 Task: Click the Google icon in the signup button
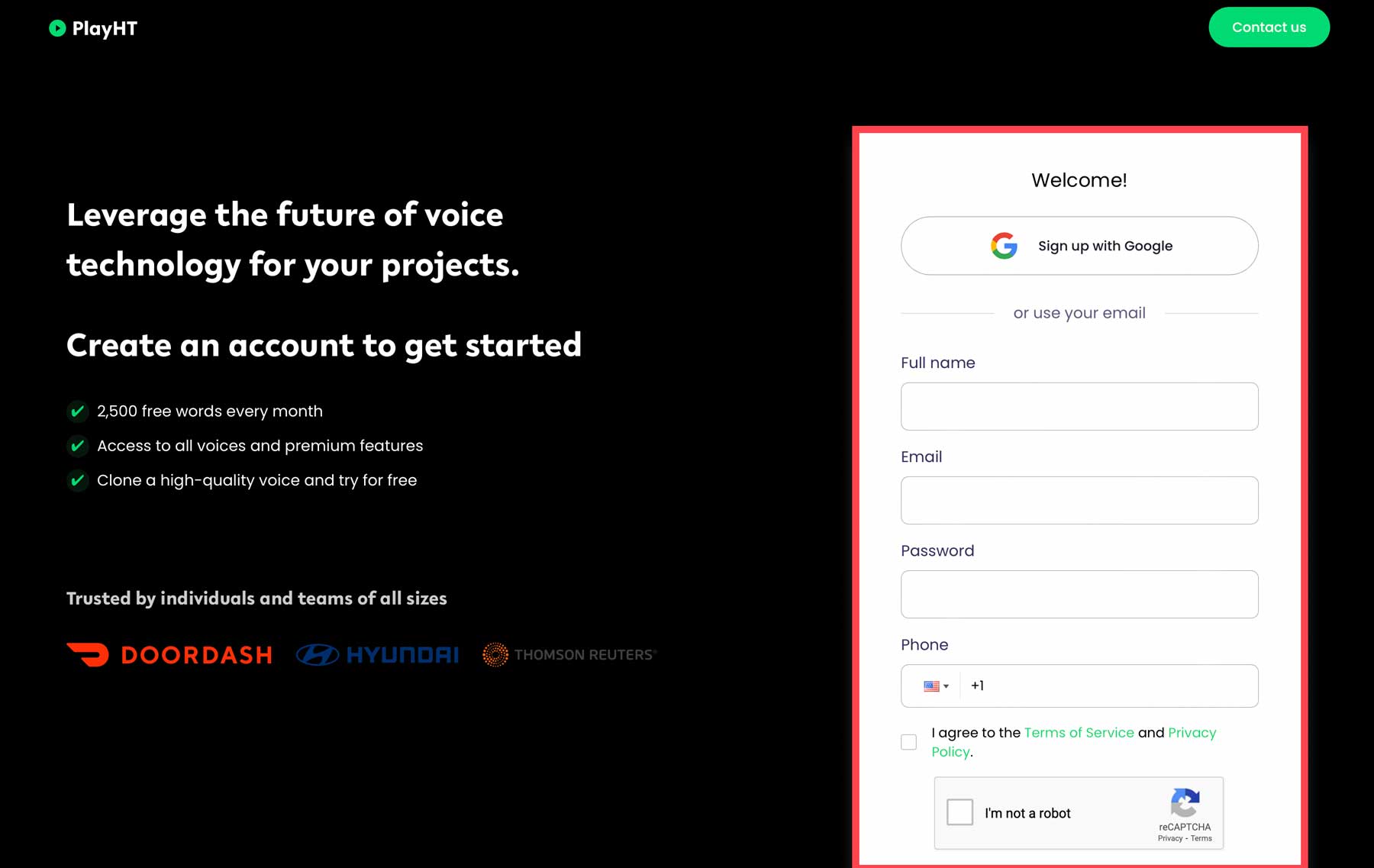click(1004, 246)
